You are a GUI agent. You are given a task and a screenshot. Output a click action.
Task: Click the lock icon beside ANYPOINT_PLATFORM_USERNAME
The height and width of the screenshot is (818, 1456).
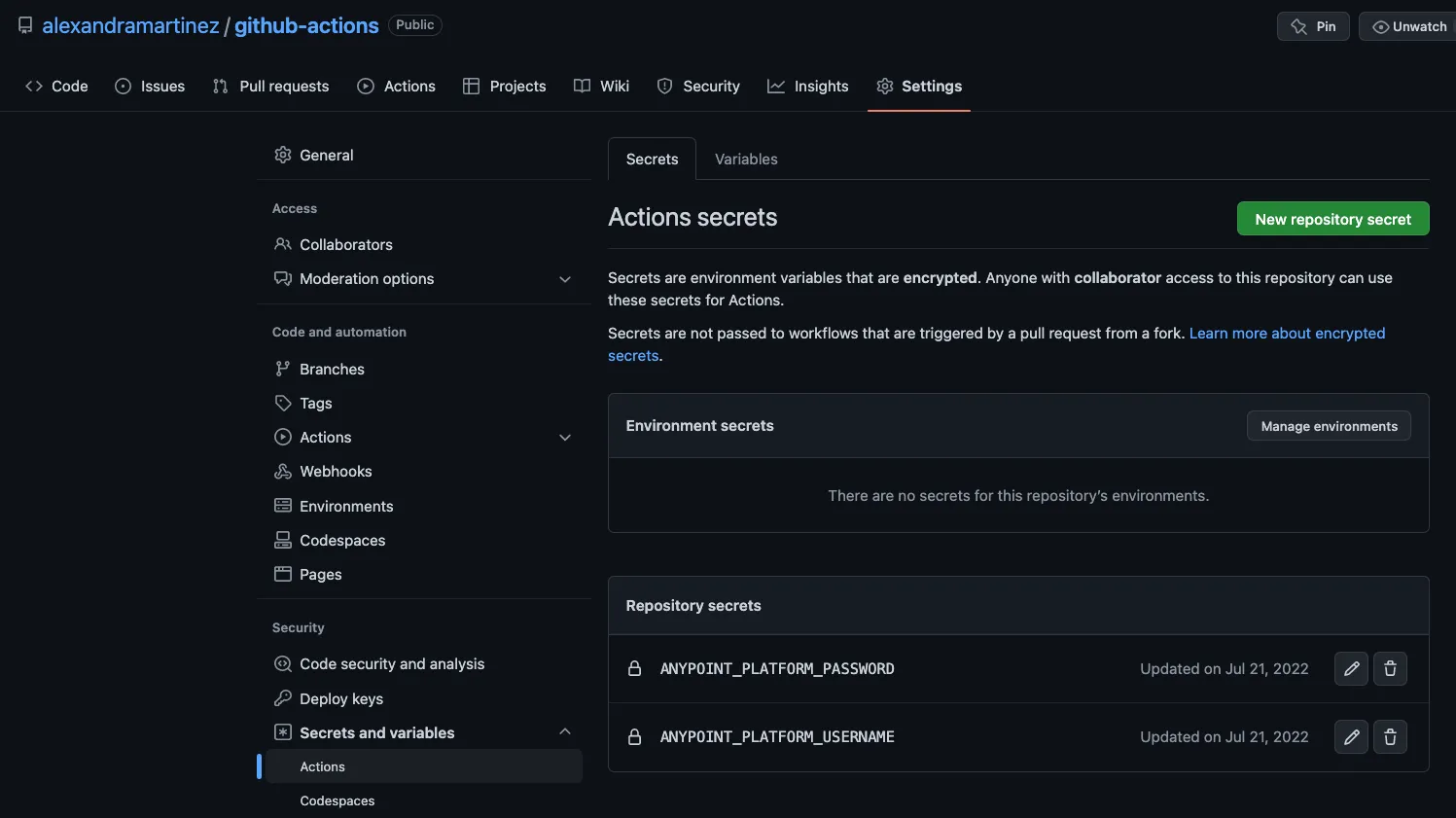634,736
